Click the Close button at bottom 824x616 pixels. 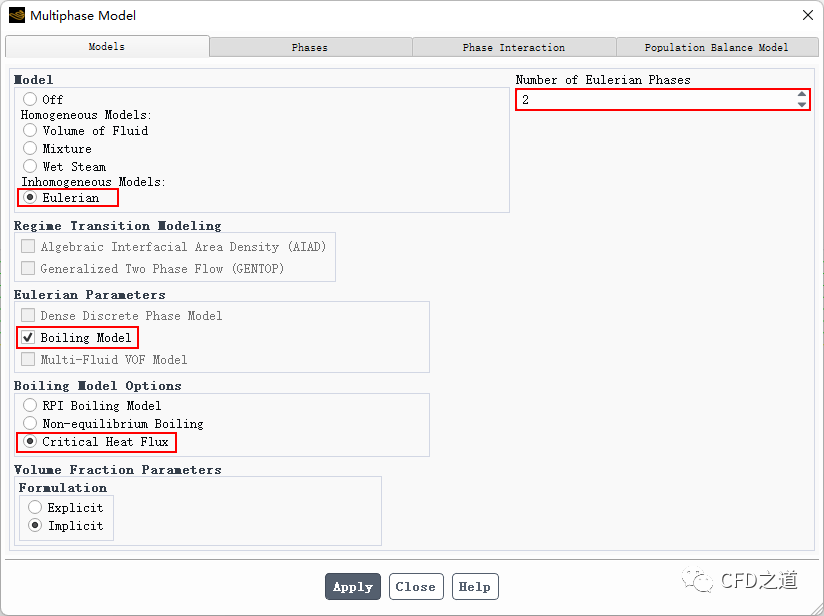[415, 587]
